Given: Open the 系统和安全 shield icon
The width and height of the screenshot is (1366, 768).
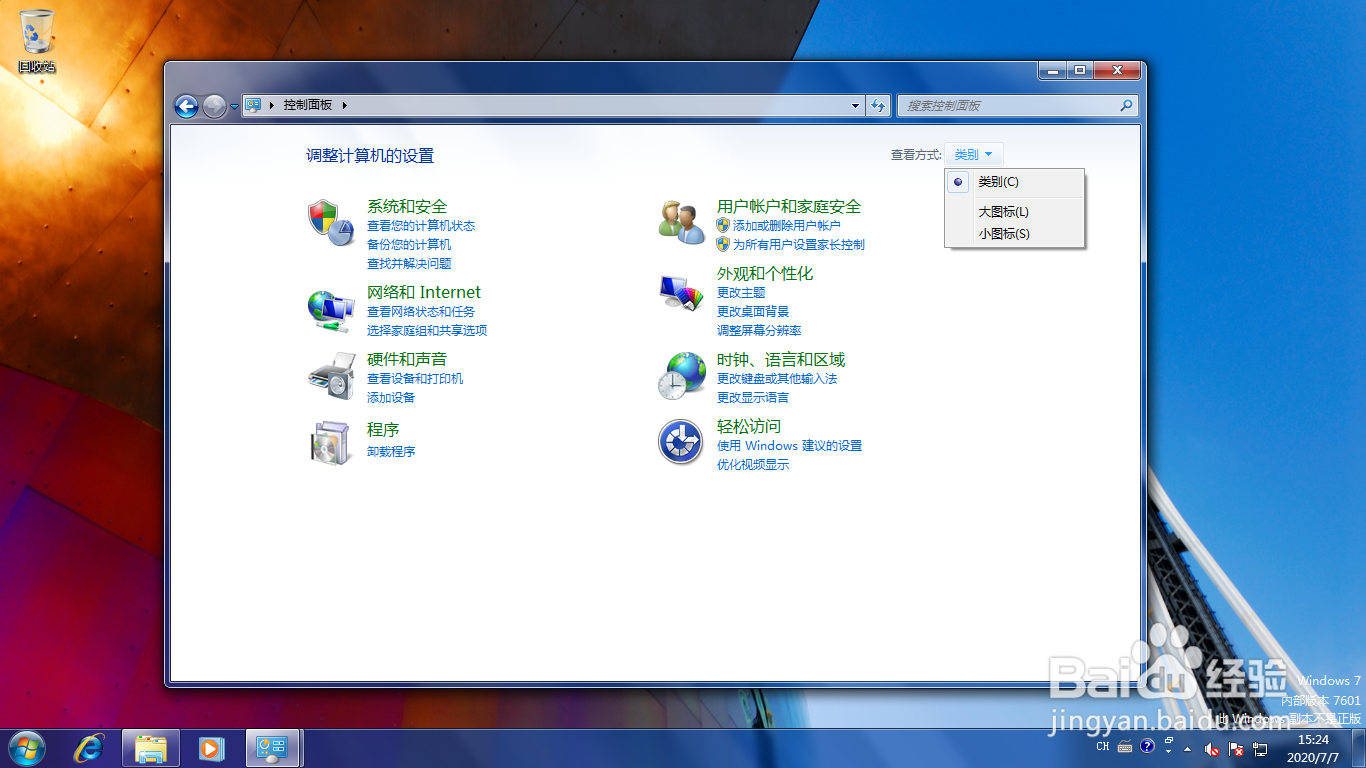Looking at the screenshot, I should pyautogui.click(x=331, y=222).
